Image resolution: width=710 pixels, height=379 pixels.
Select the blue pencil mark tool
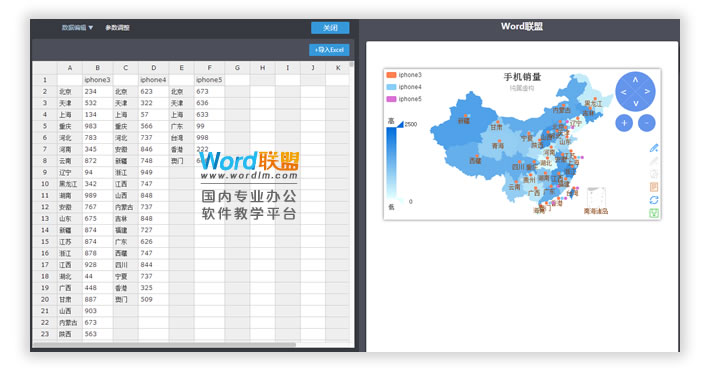[654, 148]
